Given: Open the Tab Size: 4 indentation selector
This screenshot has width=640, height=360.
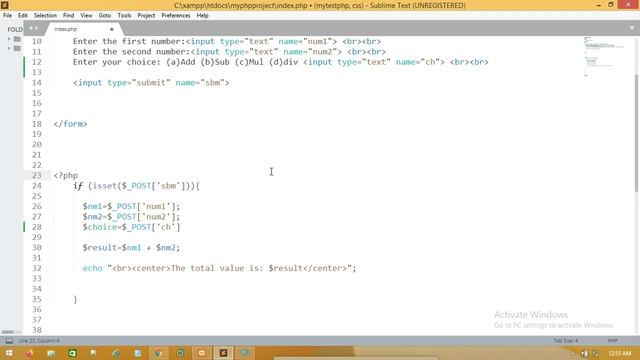Looking at the screenshot, I should pyautogui.click(x=565, y=341).
